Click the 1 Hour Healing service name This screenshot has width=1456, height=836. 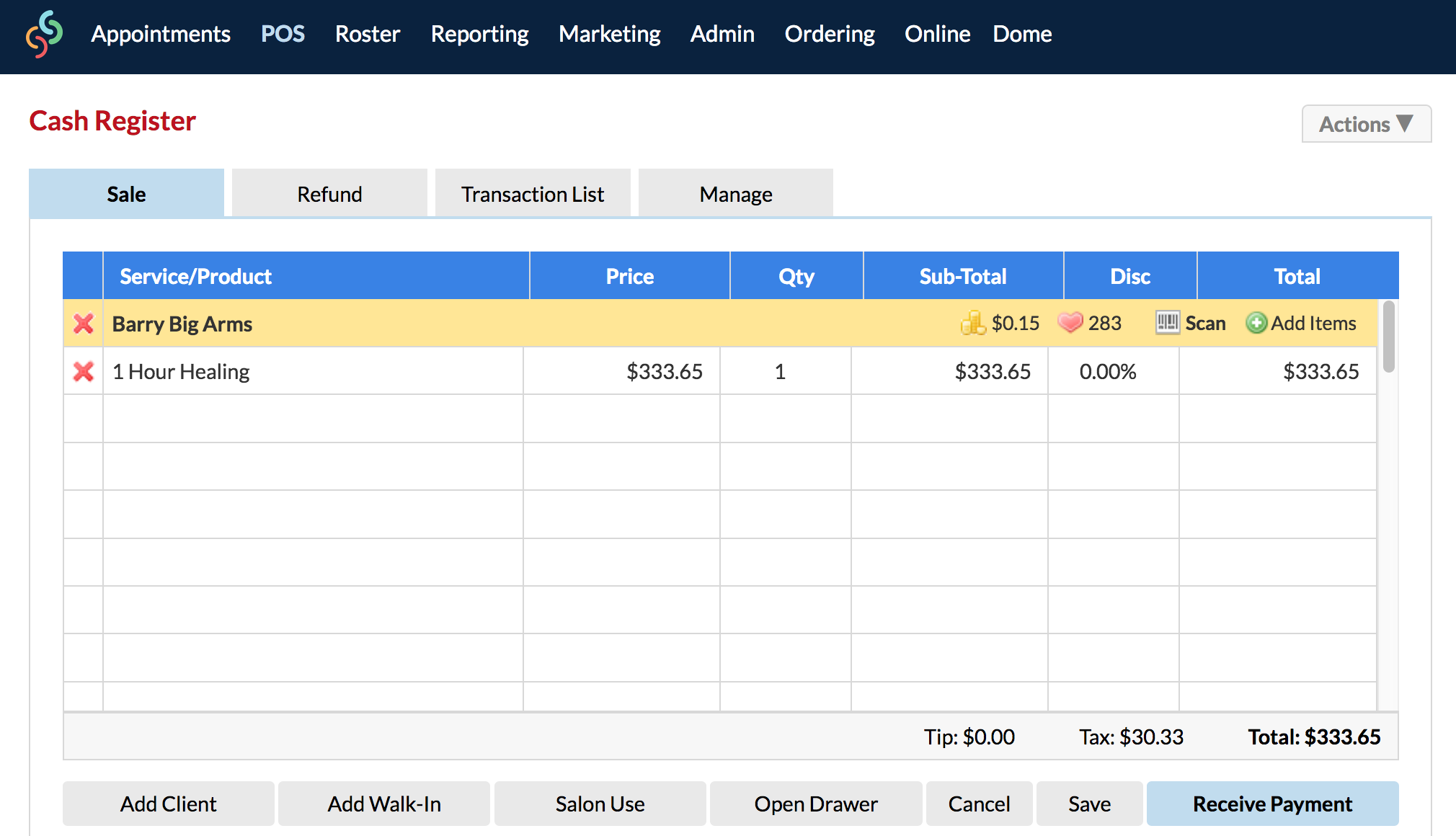tap(181, 371)
